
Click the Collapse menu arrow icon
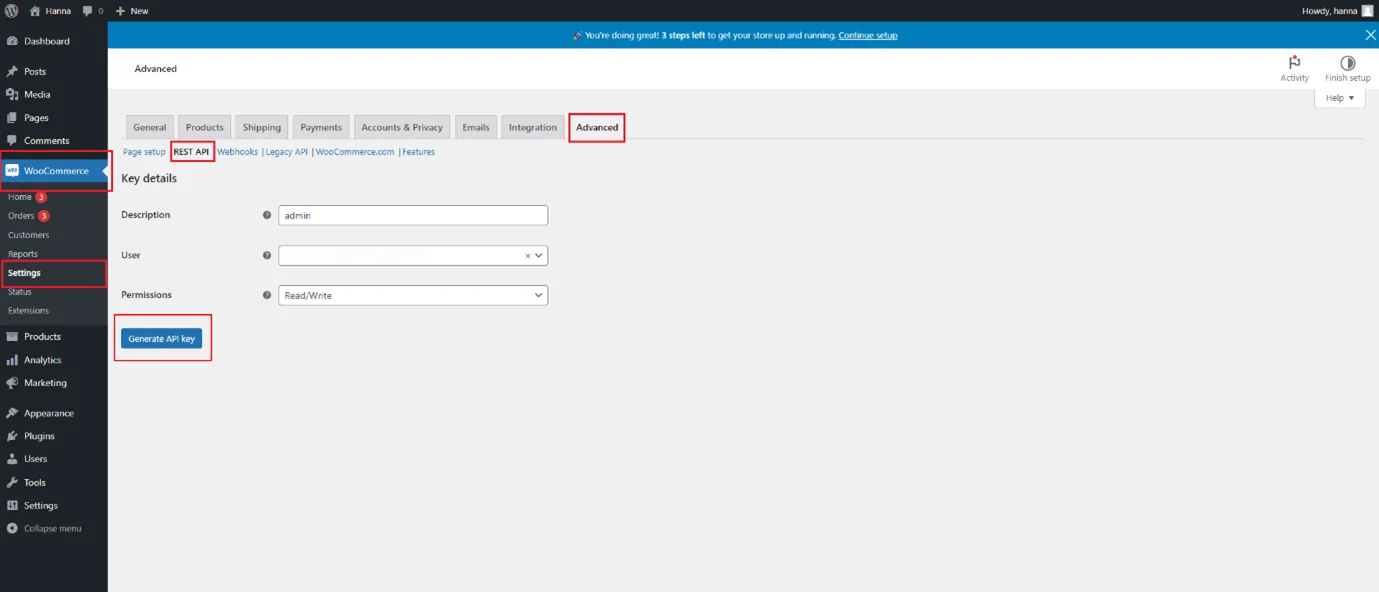12,529
